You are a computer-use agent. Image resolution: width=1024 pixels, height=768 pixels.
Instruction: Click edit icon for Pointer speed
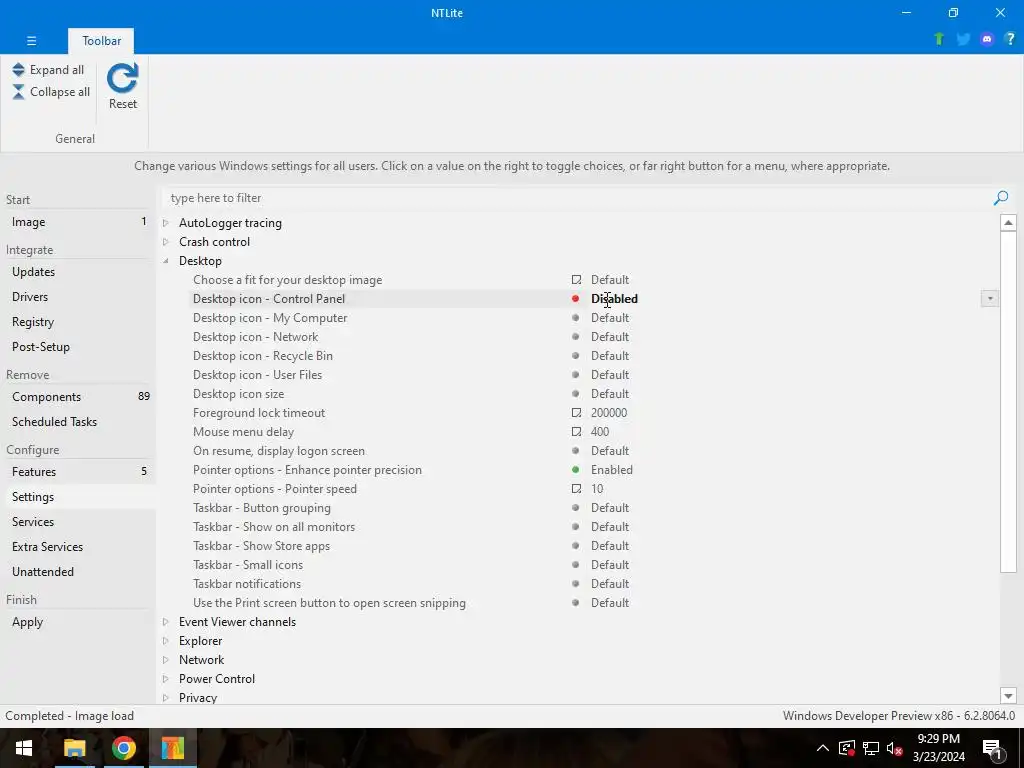[x=576, y=488]
